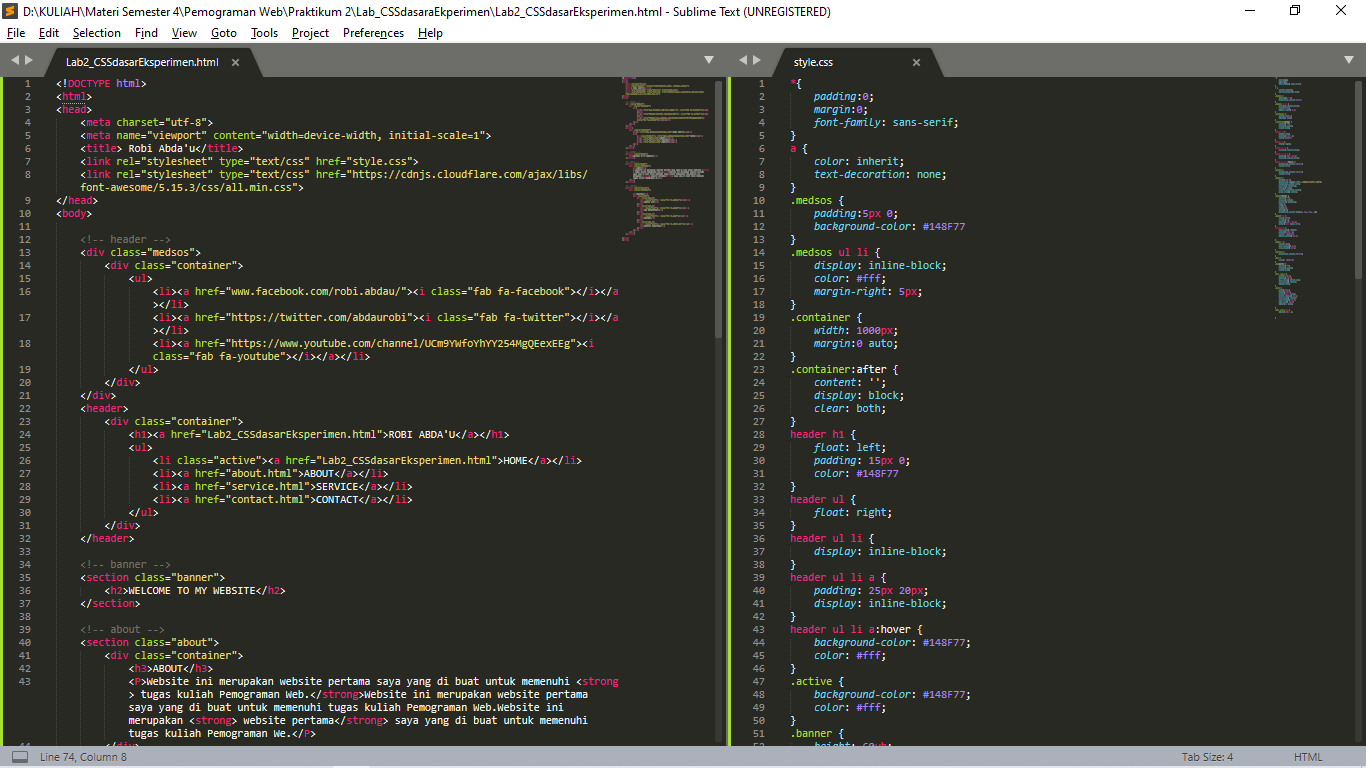
Task: Click the 'about.html' href value
Action: coord(260,473)
